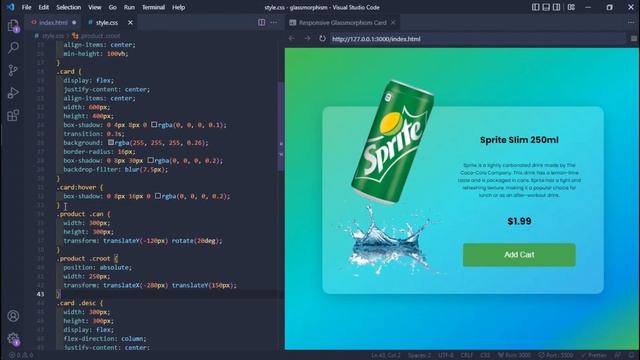Click the position: absolute line

pos(98,267)
